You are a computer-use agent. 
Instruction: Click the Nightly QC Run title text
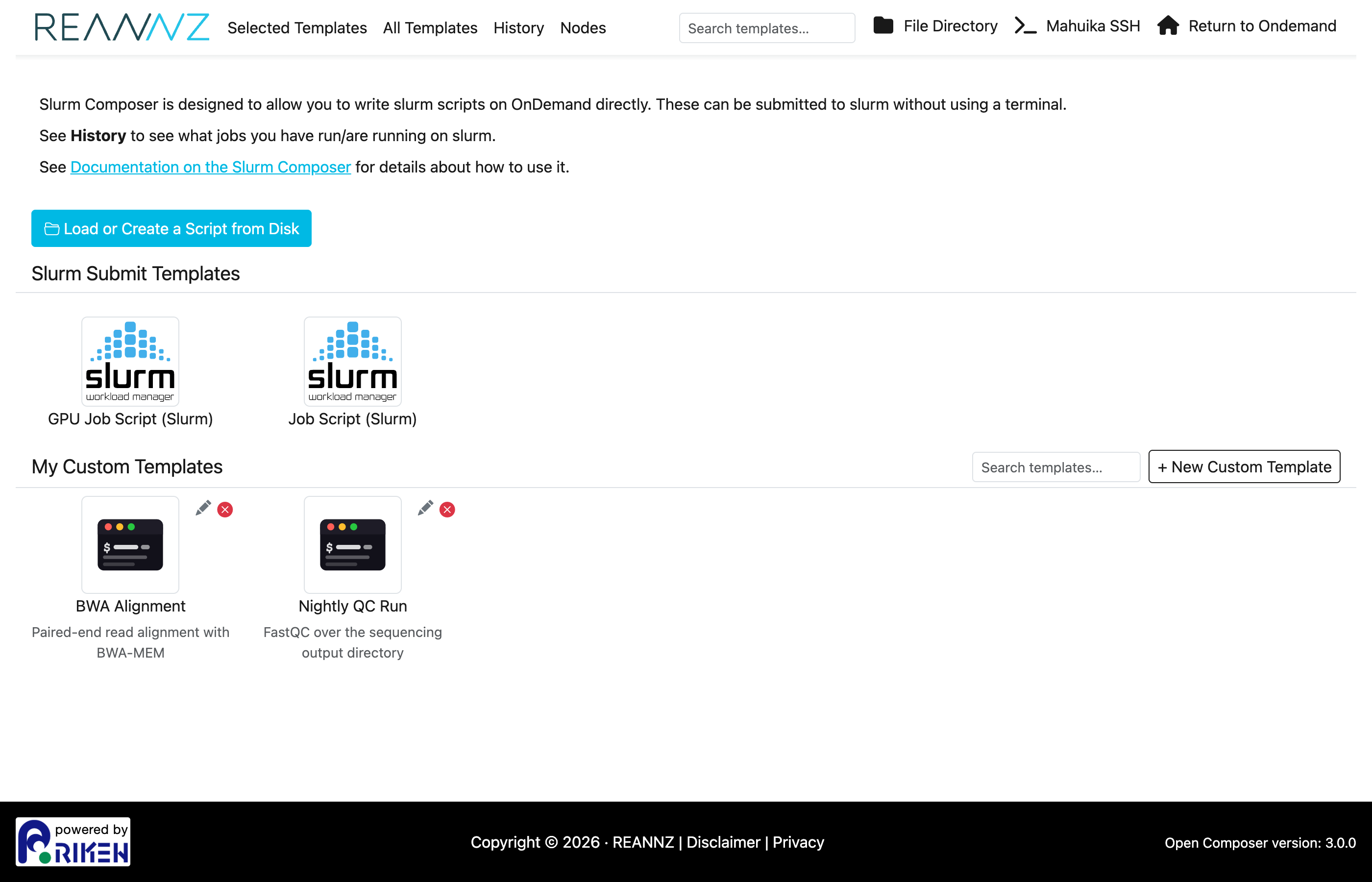click(x=353, y=606)
